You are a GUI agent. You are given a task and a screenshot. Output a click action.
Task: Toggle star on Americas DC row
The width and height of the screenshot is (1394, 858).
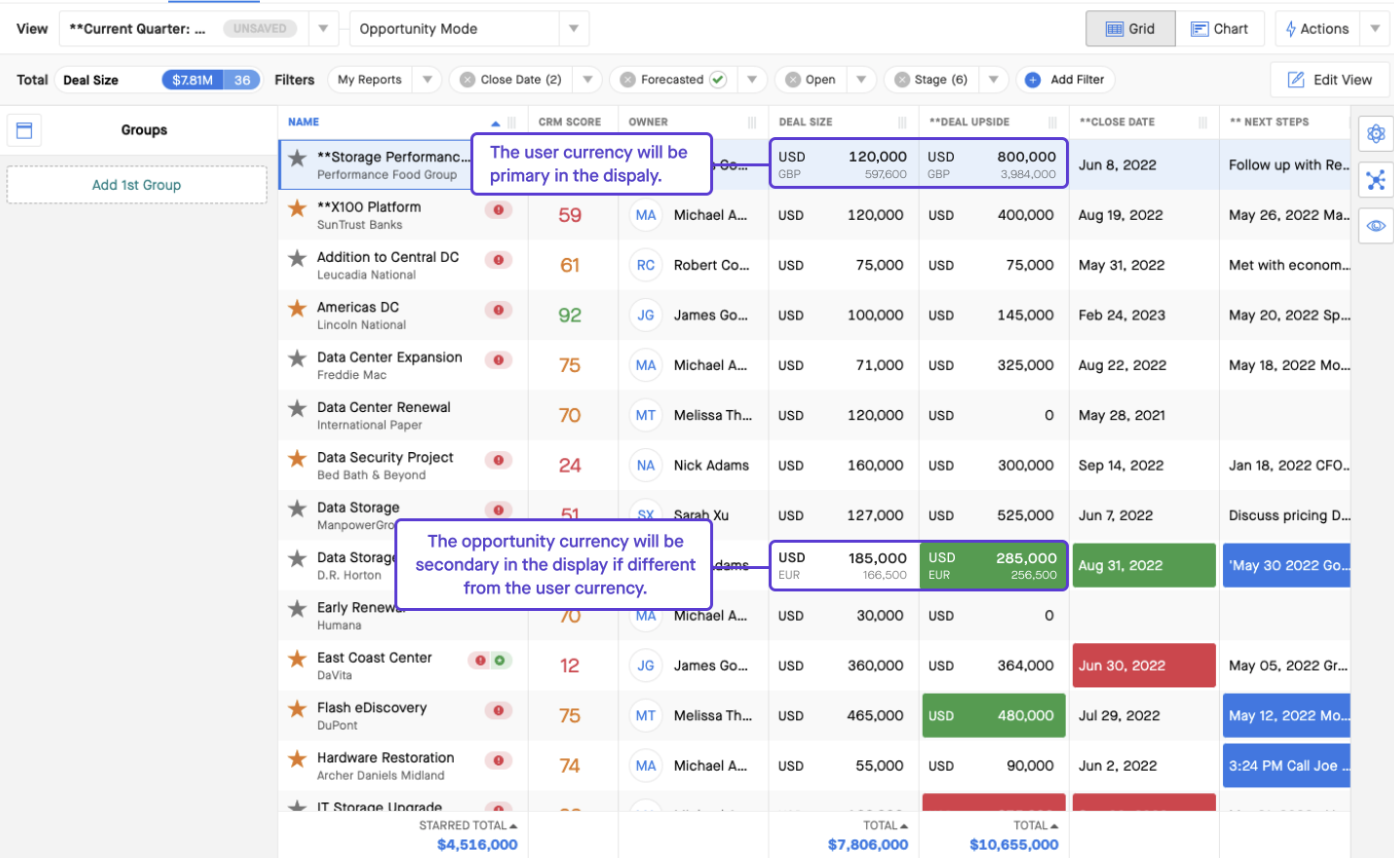(297, 308)
